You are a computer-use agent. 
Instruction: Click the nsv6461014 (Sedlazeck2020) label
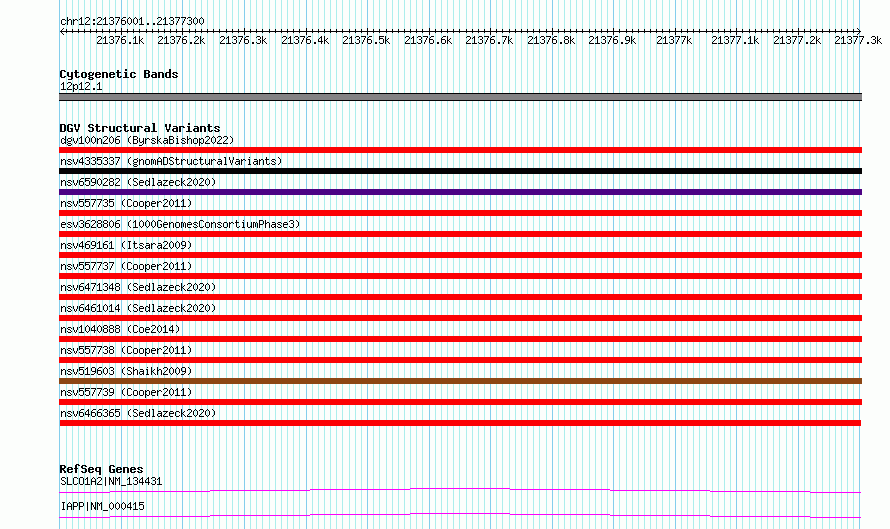coord(138,308)
